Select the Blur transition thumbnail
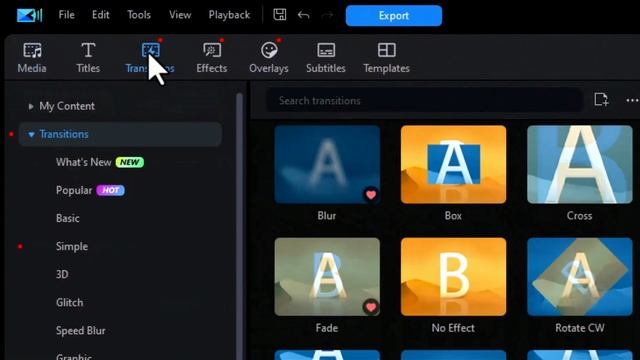 click(x=327, y=164)
